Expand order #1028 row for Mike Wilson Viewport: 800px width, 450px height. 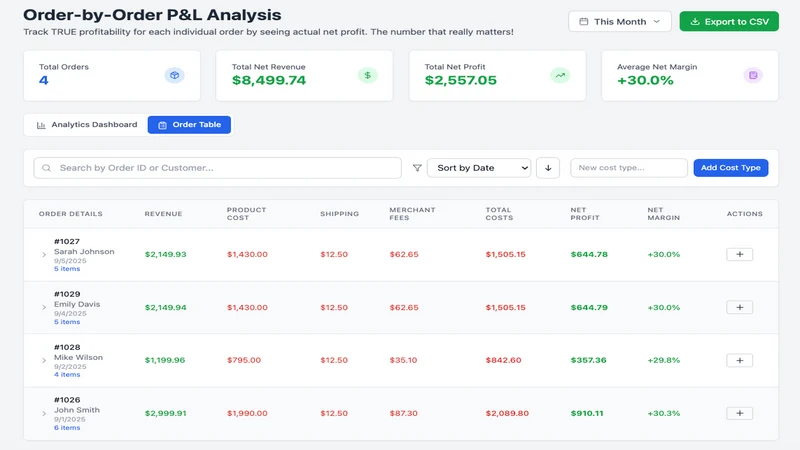pos(44,360)
